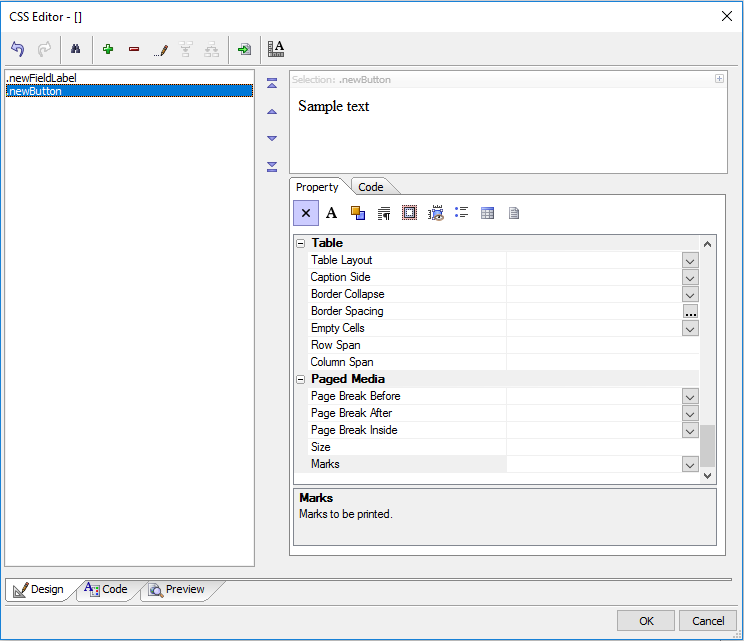Open the Preview tab
This screenshot has height=641, width=744.
[177, 589]
